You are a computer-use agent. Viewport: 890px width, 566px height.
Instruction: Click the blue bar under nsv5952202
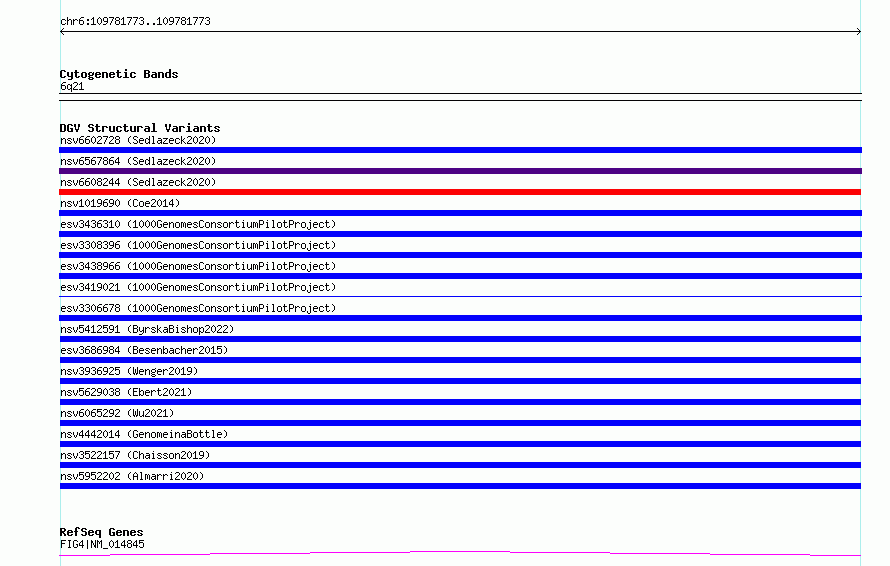460,486
